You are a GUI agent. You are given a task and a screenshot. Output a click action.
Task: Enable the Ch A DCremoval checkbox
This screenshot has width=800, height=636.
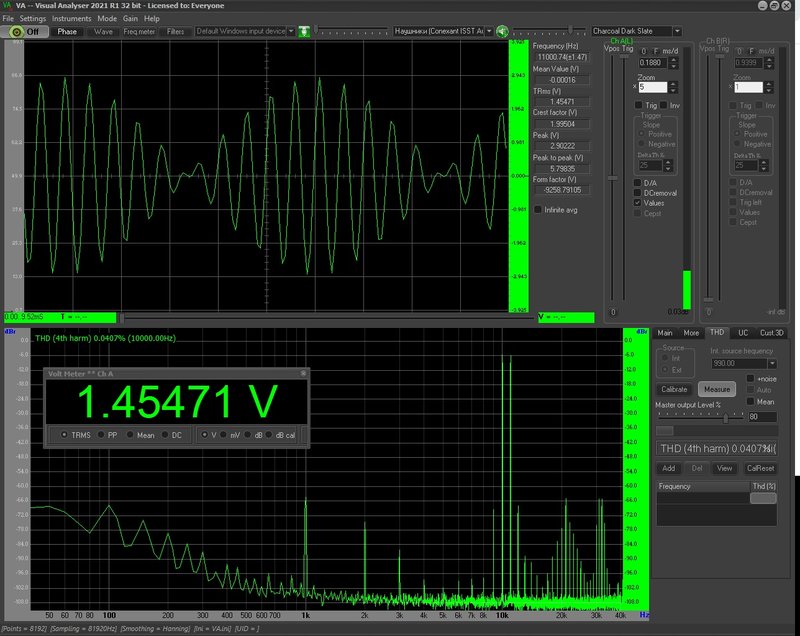pyautogui.click(x=637, y=193)
